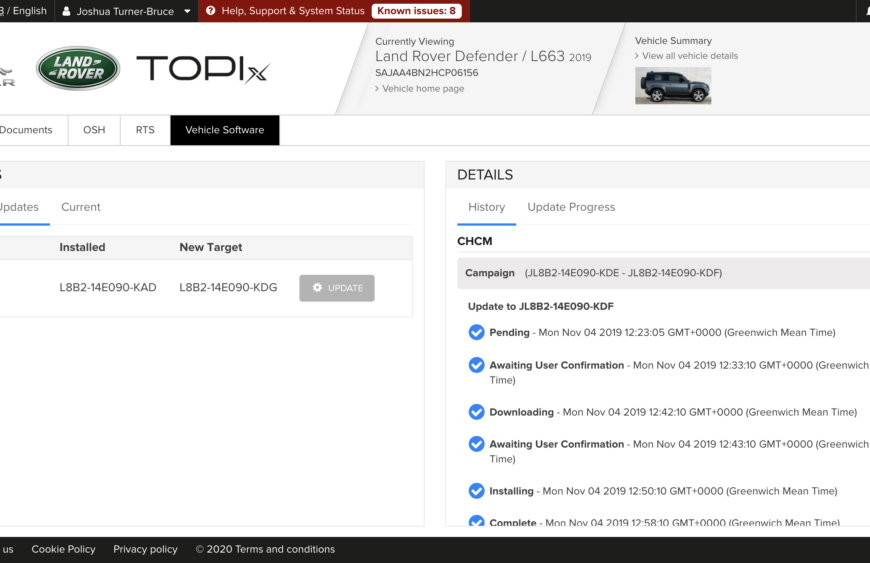Screen dimensions: 870x563
Task: Click the Land Rover logo
Action: 78,68
